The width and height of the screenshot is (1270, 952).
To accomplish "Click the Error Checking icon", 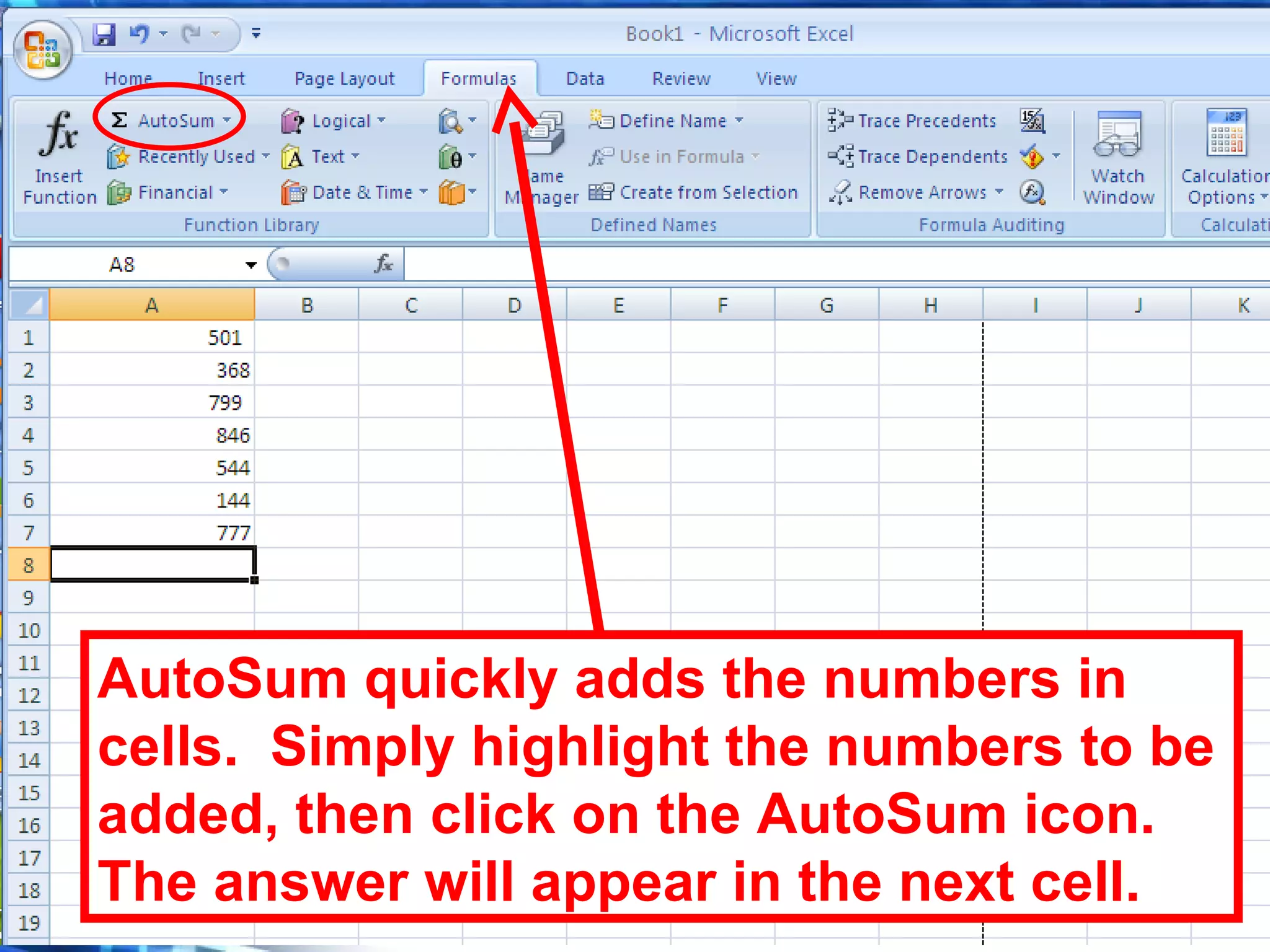I will pos(1032,157).
